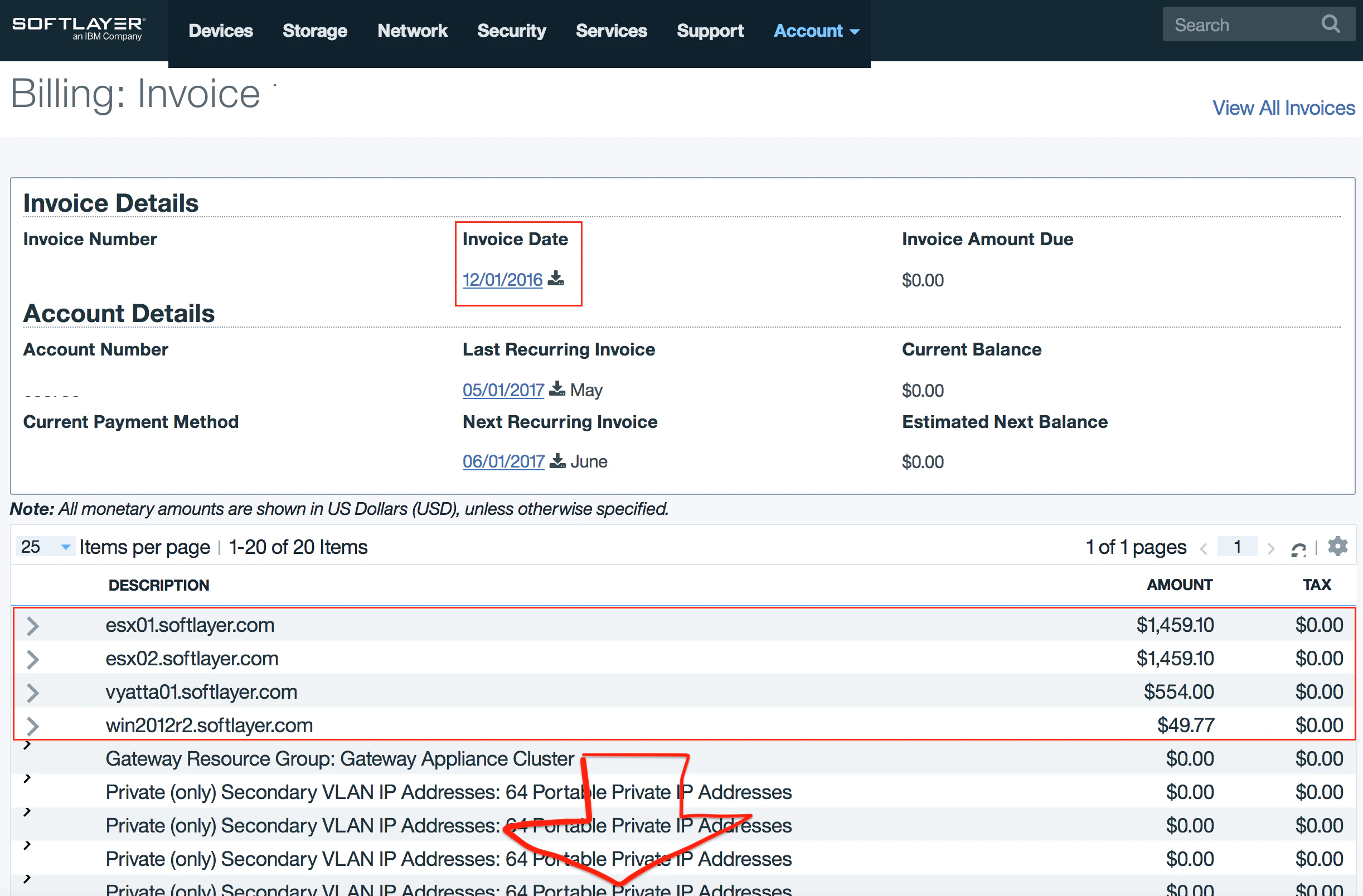
Task: Click the '1 of 1 pages' text
Action: (1136, 547)
